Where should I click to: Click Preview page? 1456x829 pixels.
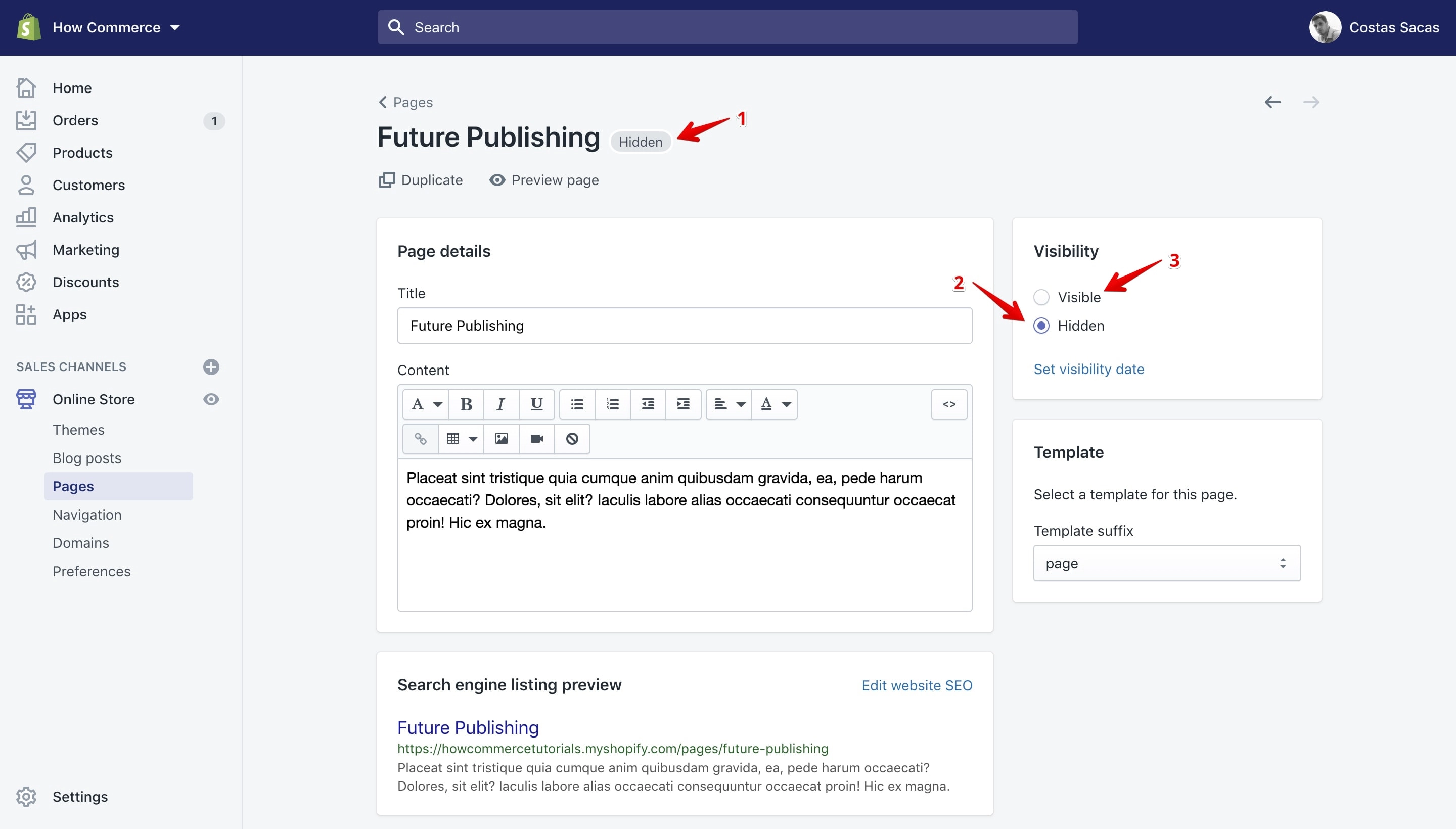coord(544,180)
